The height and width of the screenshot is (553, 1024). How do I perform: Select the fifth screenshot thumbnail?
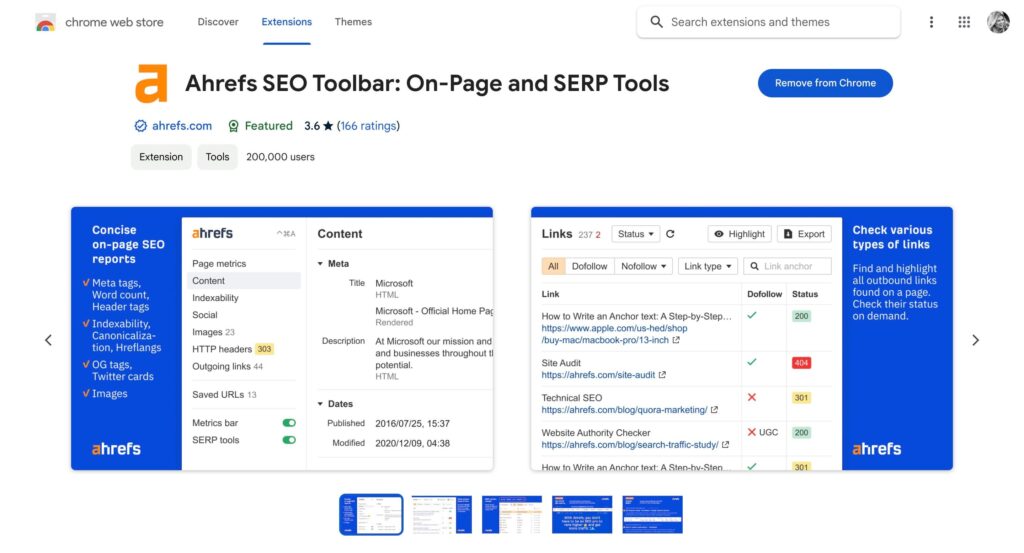(x=652, y=514)
